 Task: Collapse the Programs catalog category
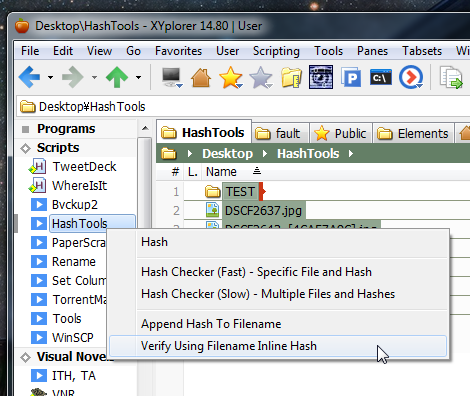click(x=25, y=129)
